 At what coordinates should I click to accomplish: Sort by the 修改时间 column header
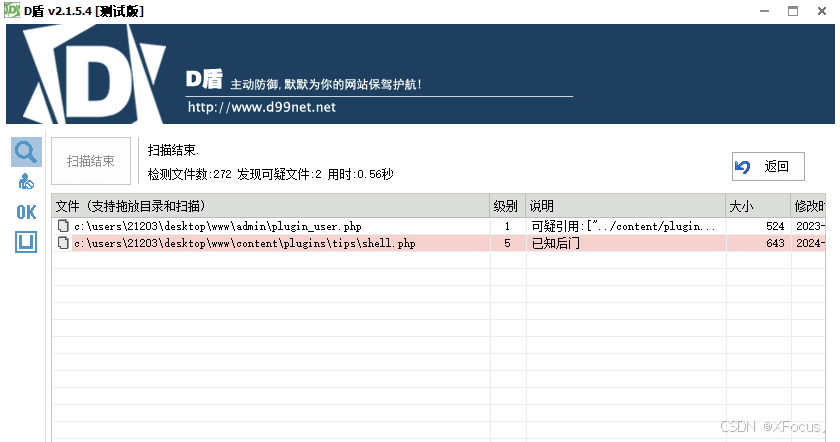pyautogui.click(x=808, y=206)
